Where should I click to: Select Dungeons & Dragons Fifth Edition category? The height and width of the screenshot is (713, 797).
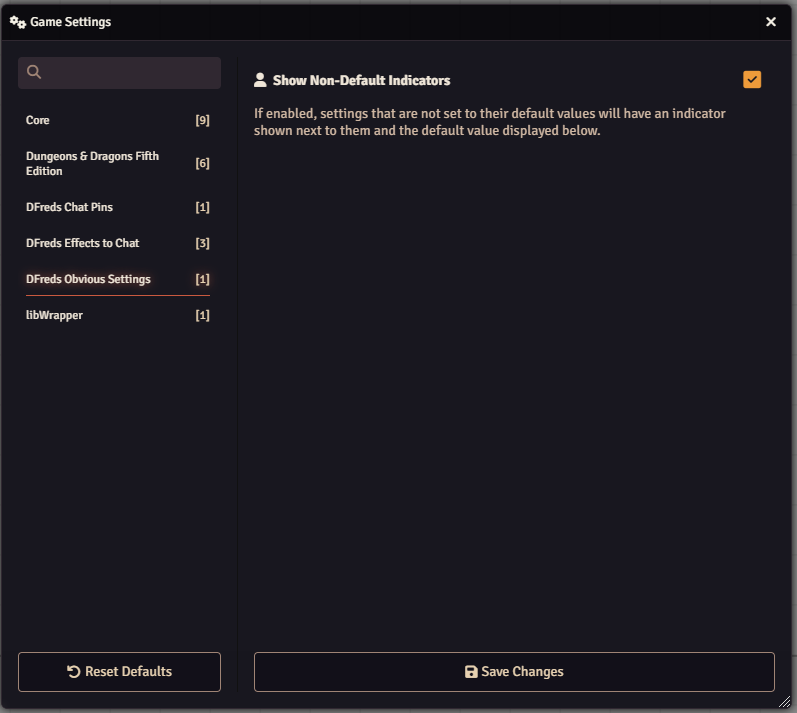tap(92, 163)
